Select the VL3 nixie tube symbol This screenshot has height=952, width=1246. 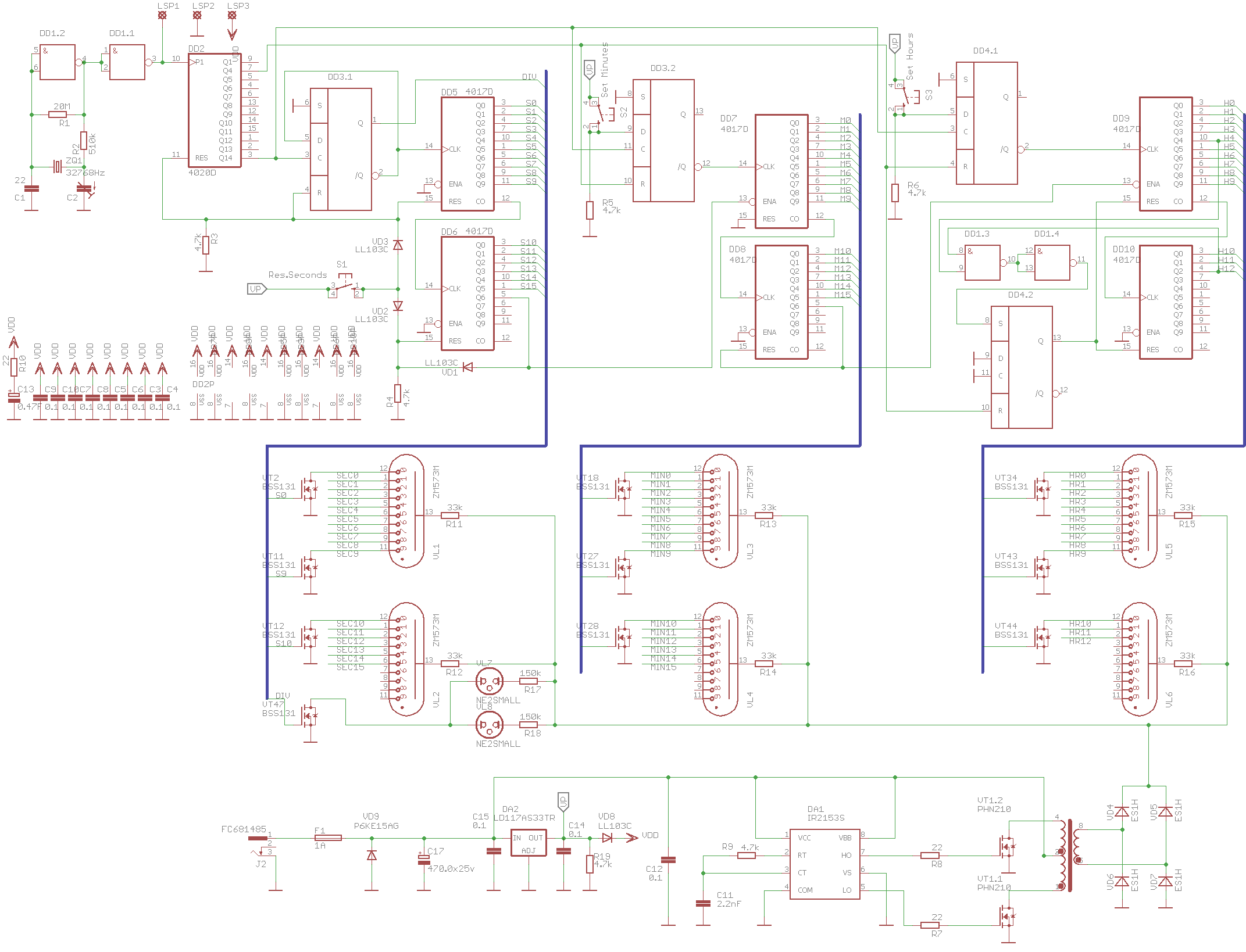tap(720, 511)
